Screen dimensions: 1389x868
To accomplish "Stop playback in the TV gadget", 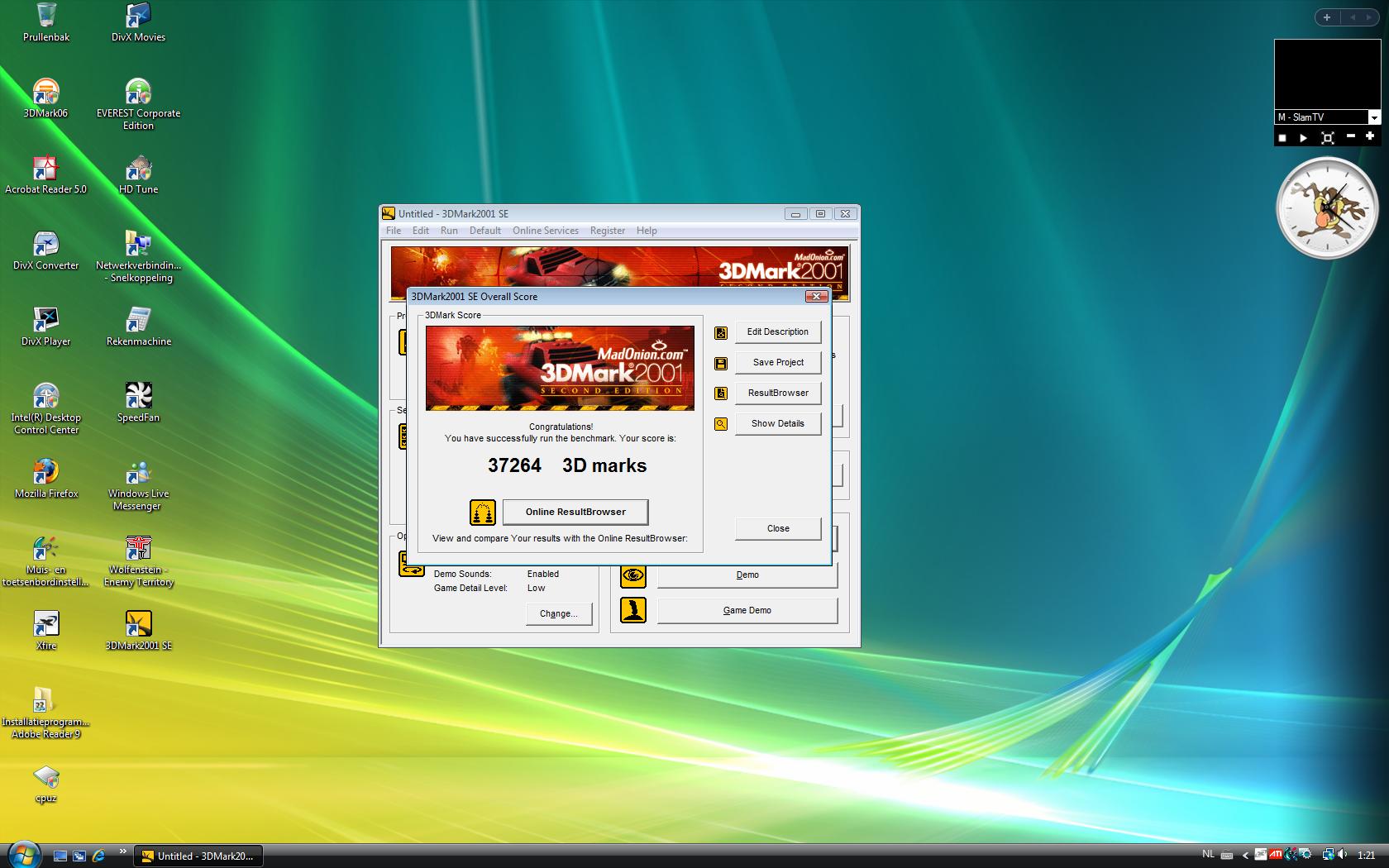I will pos(1282,137).
